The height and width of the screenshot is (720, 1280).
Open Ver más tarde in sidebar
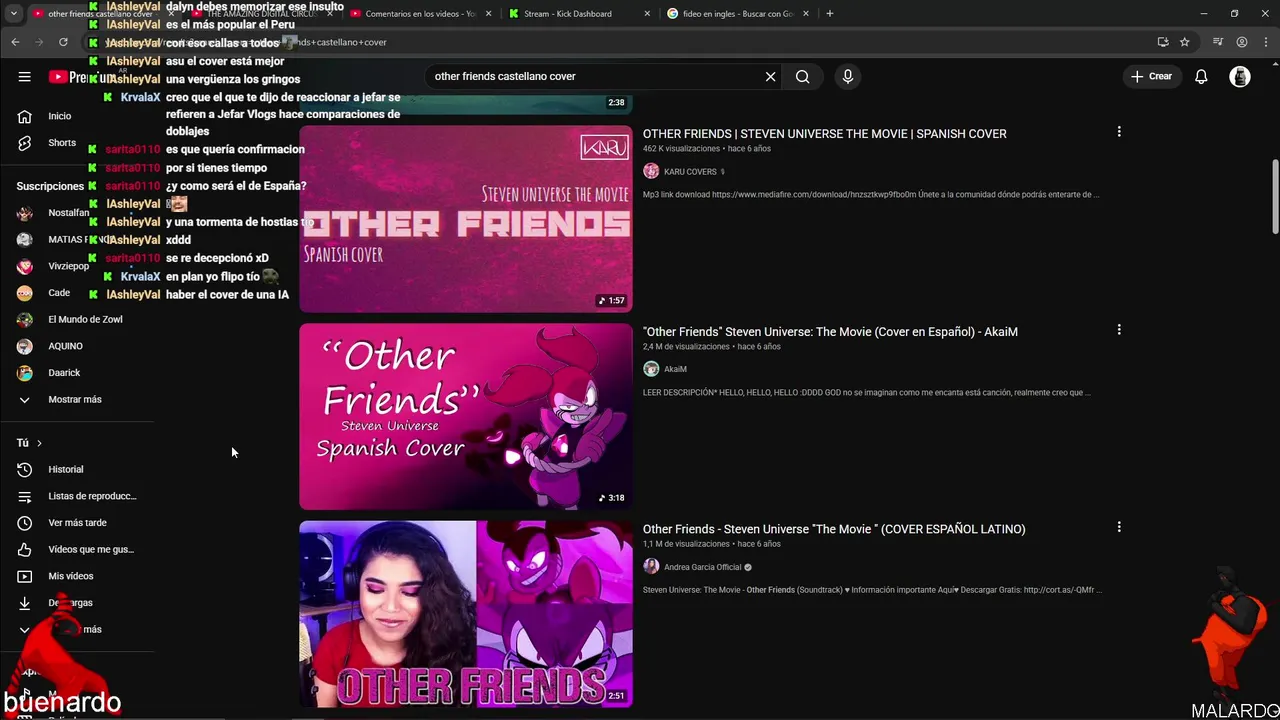[x=78, y=523]
